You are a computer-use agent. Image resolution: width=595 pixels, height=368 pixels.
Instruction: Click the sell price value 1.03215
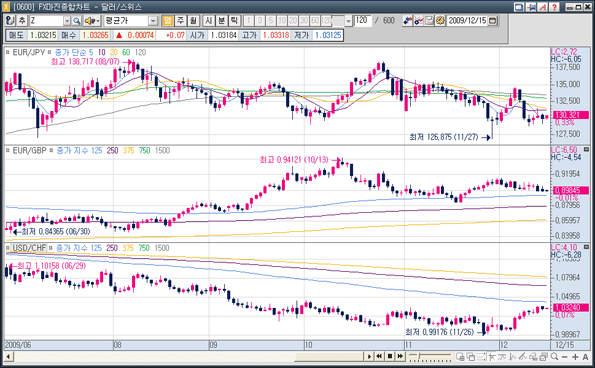click(43, 35)
